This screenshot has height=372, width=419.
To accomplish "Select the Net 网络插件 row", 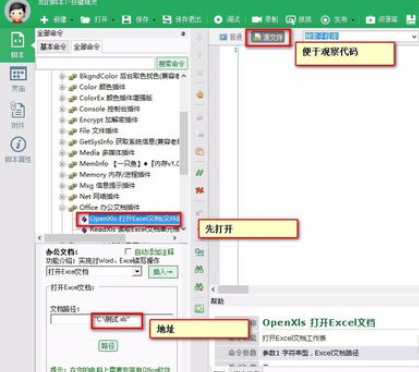I will 99,196.
